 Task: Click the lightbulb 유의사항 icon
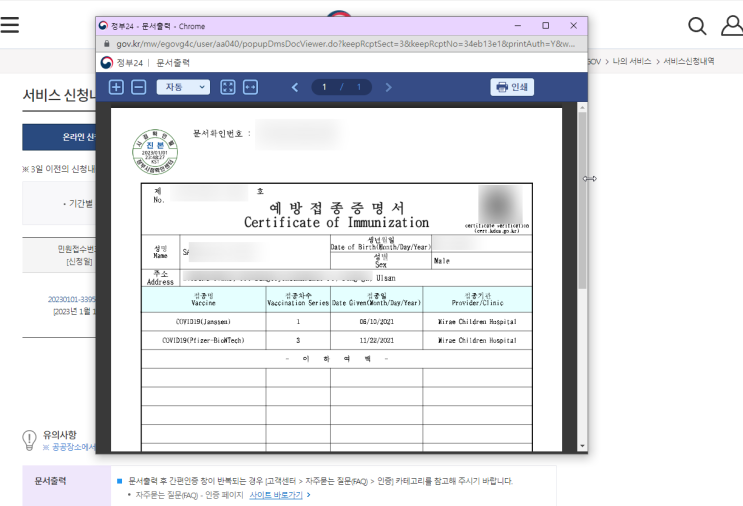[x=29, y=440]
